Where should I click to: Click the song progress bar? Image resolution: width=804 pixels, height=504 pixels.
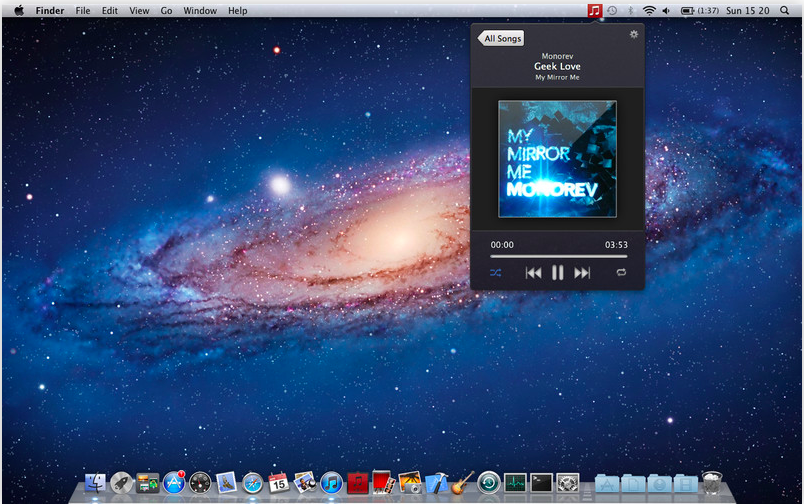558,256
